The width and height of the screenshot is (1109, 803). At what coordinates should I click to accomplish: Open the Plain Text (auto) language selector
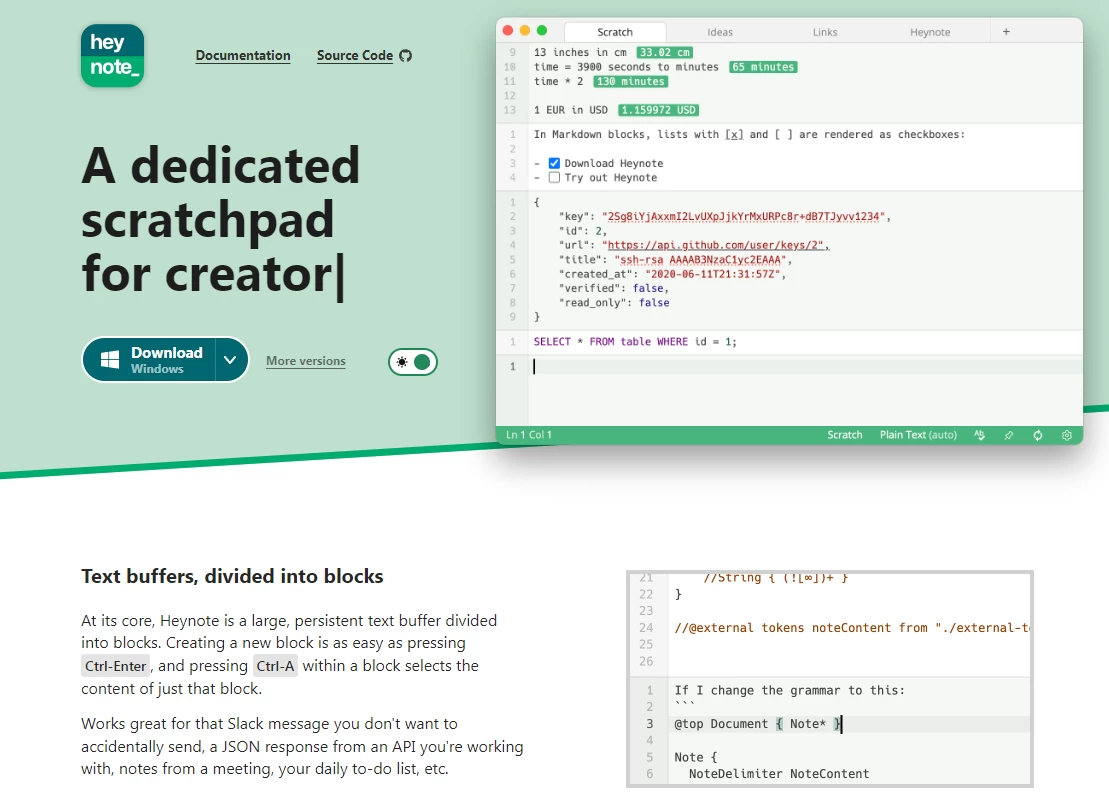[918, 435]
